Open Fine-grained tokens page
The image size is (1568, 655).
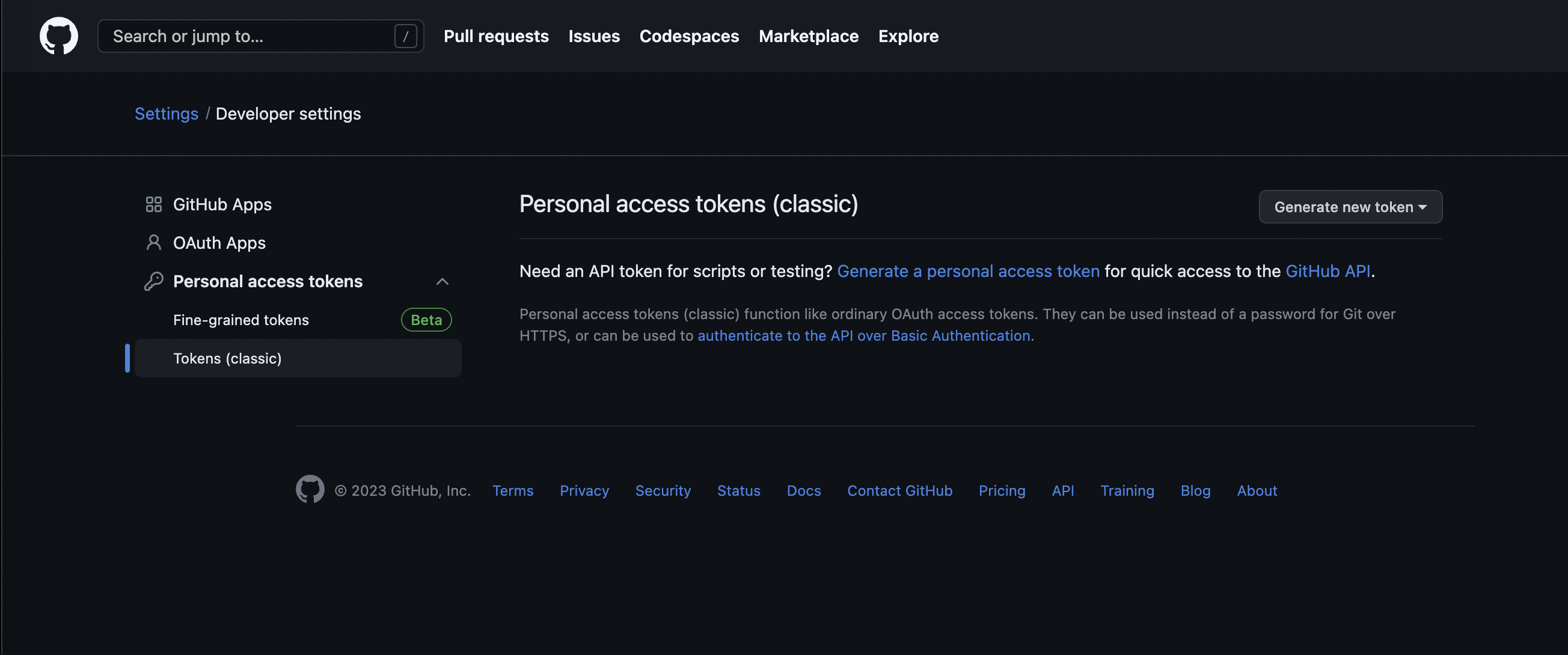[241, 320]
